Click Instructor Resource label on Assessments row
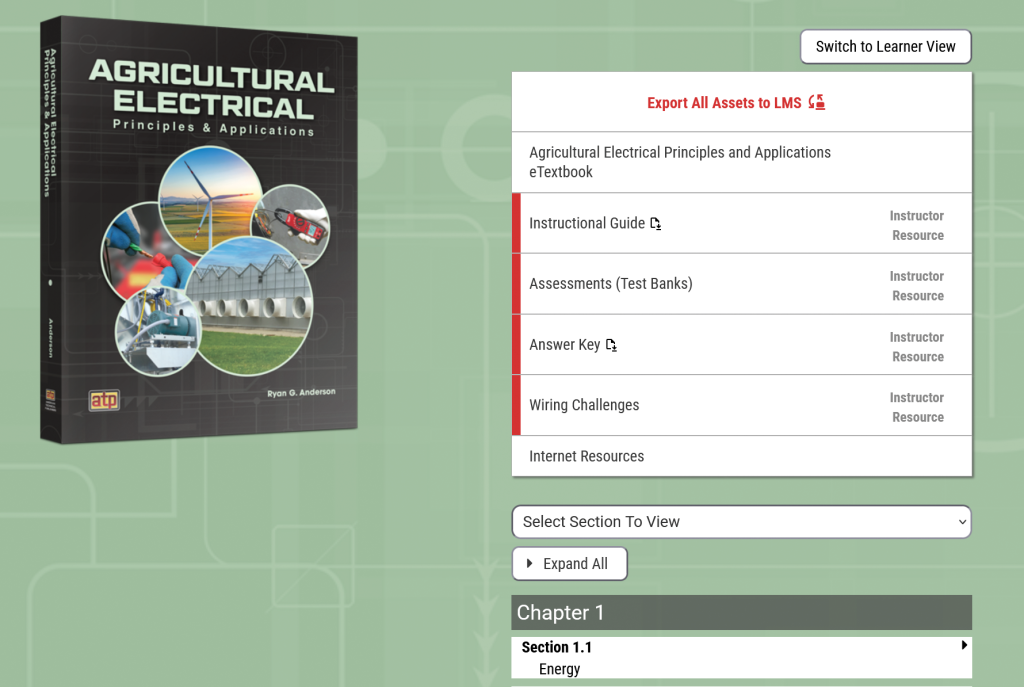The image size is (1024, 687). [917, 286]
